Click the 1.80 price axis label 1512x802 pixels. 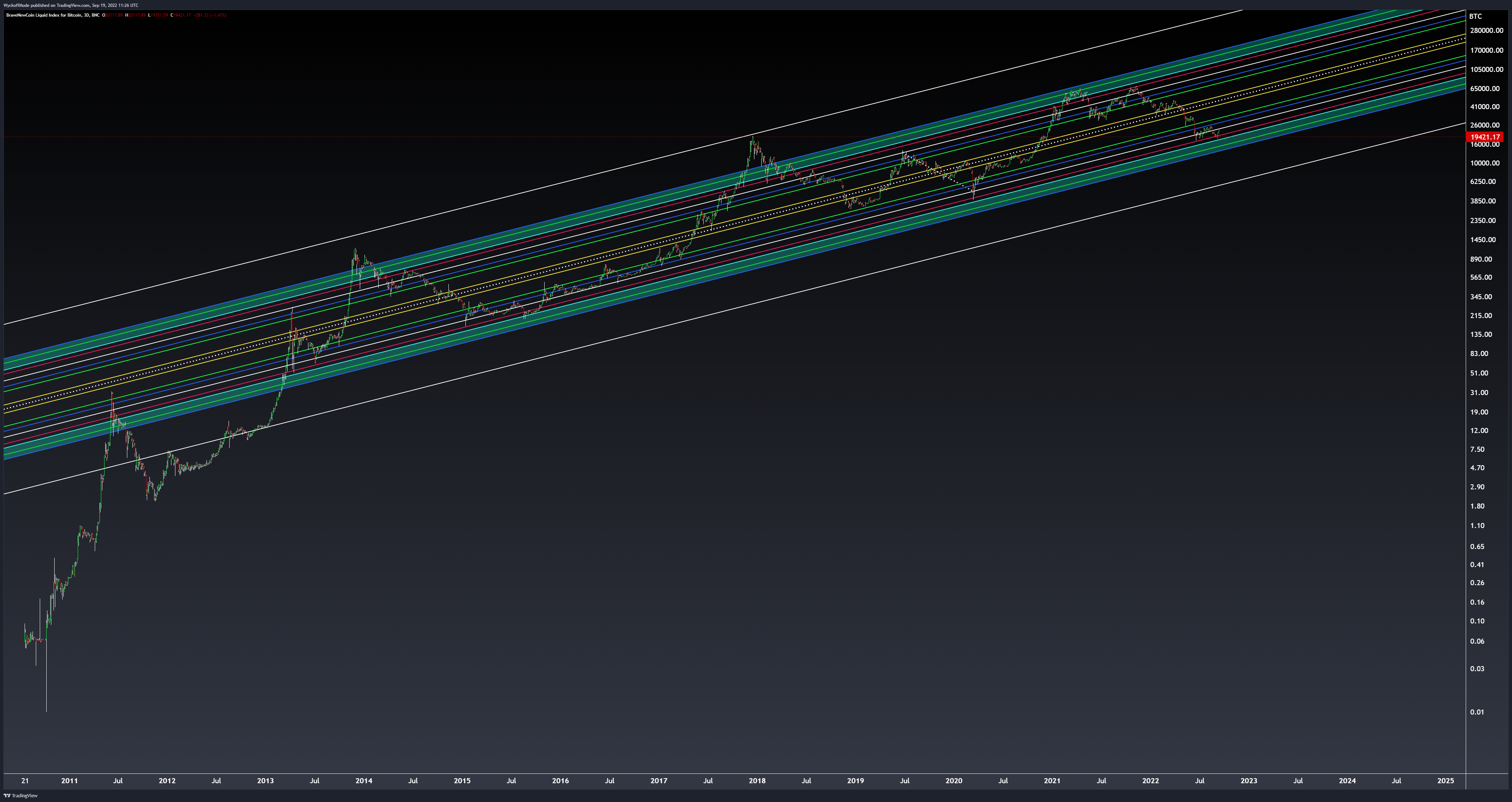coord(1477,506)
